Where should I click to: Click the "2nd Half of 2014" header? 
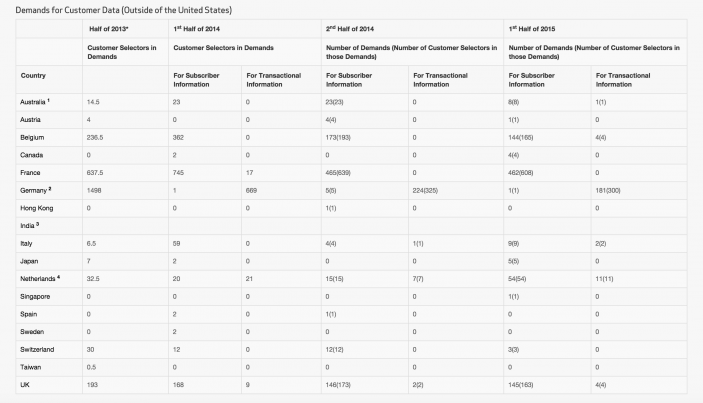click(357, 28)
